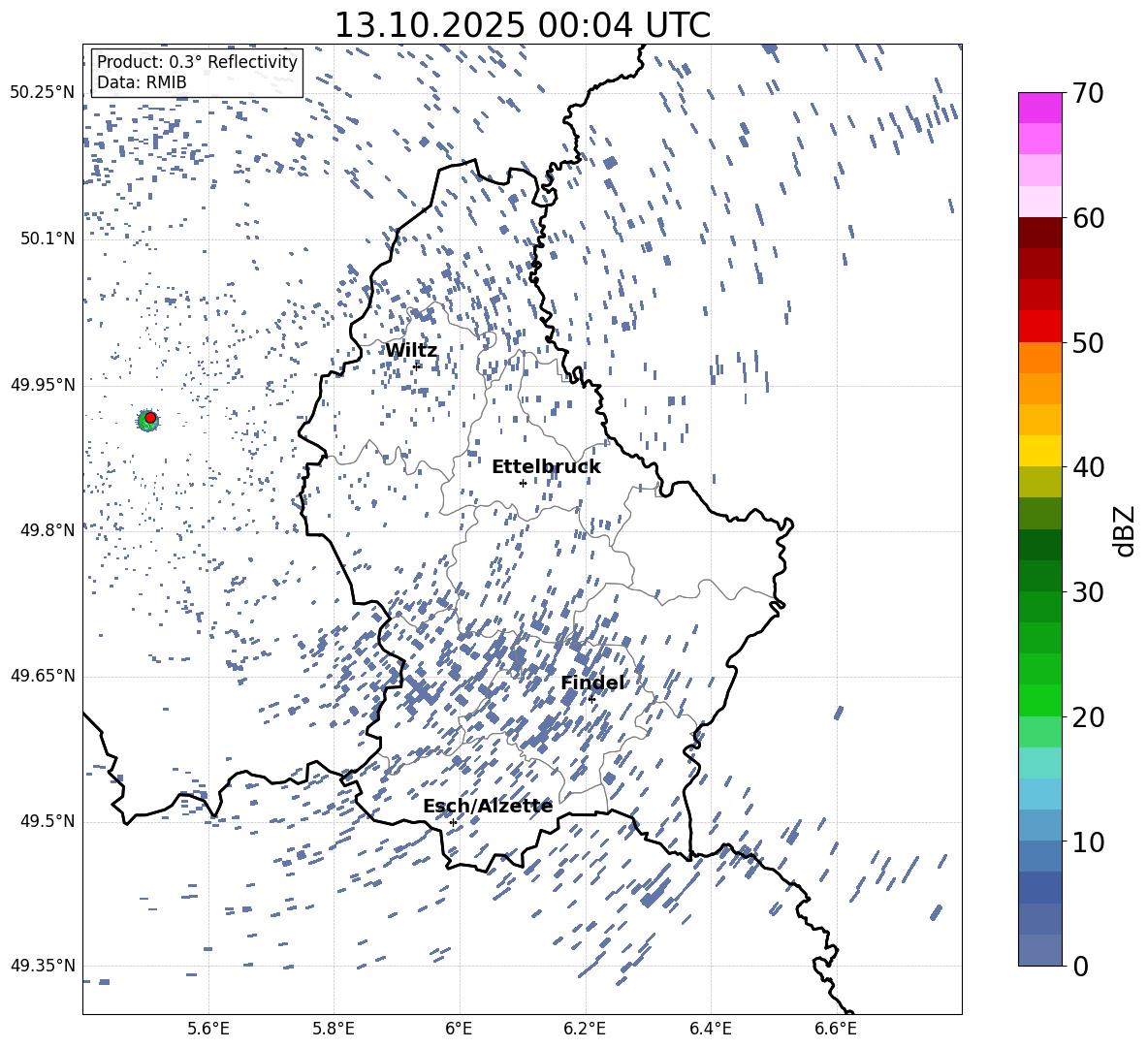Image resolution: width=1148 pixels, height=1048 pixels.
Task: Click the 30 colorbar tick label
Action: (1088, 591)
